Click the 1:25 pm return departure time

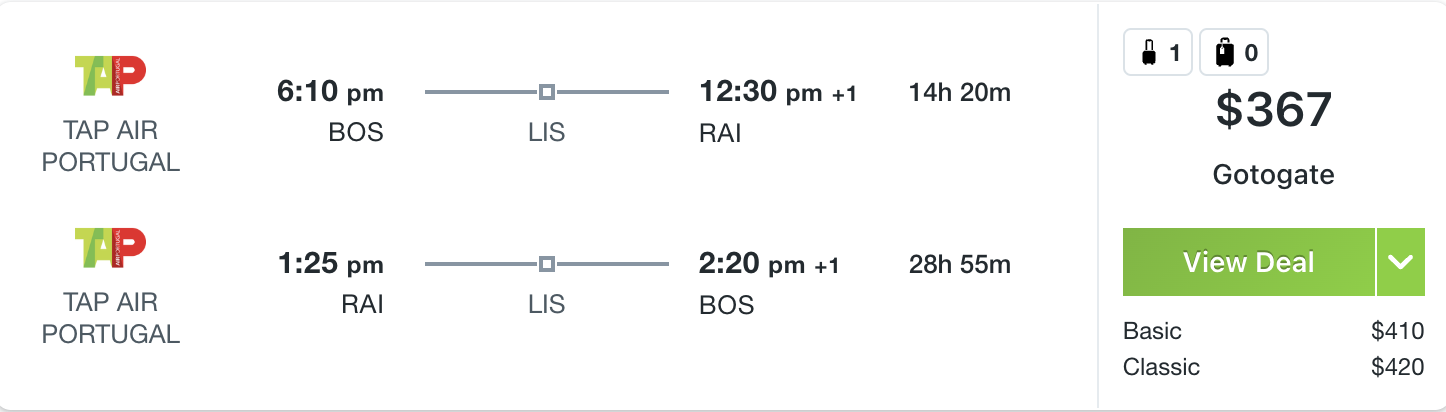point(330,266)
